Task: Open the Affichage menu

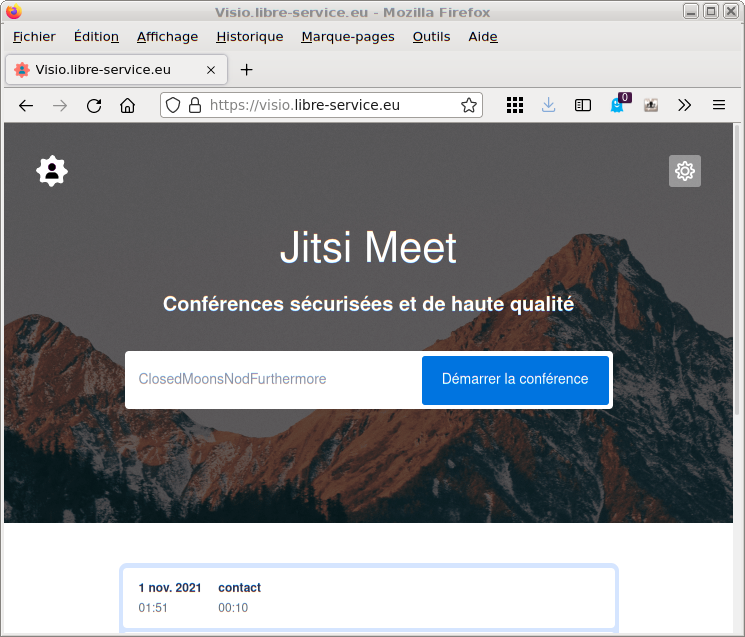Action: coord(167,37)
